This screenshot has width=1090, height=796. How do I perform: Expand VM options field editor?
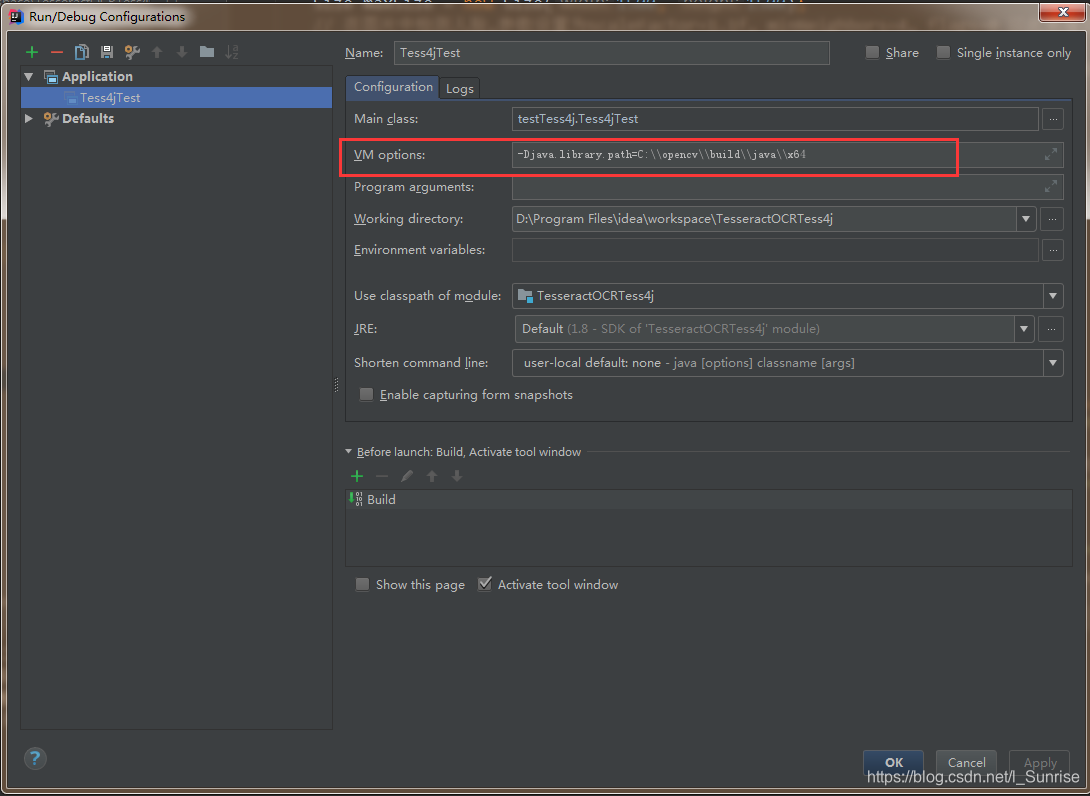point(1051,154)
